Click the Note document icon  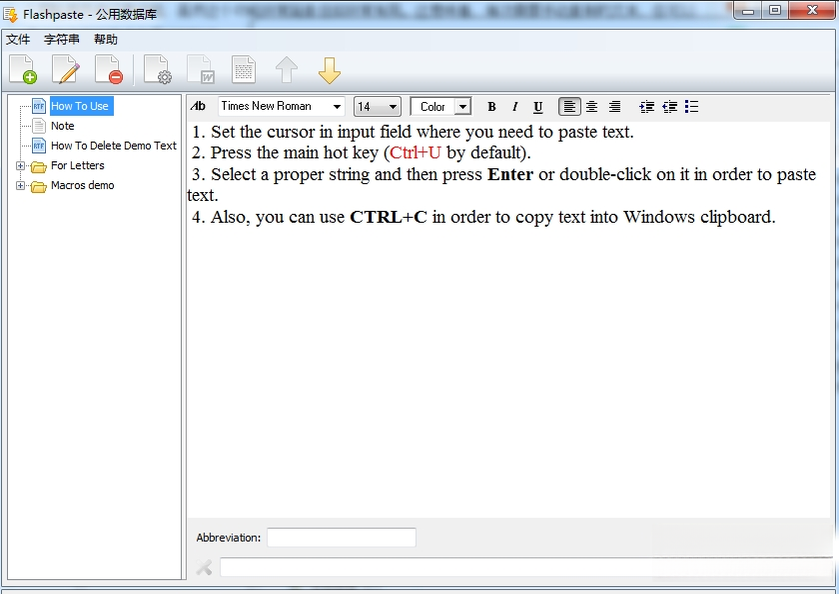(x=39, y=126)
